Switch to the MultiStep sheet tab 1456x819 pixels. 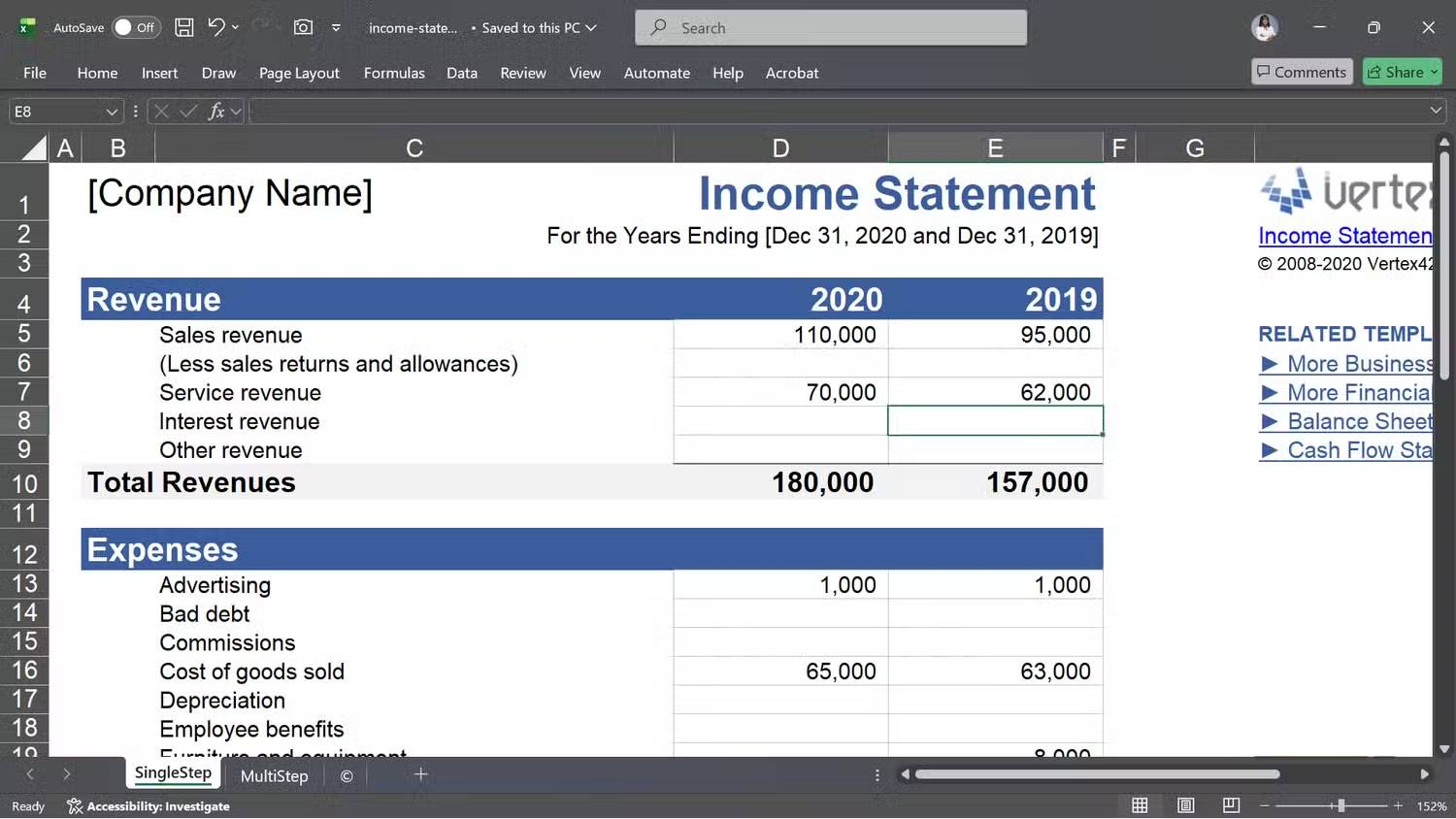[x=275, y=775]
